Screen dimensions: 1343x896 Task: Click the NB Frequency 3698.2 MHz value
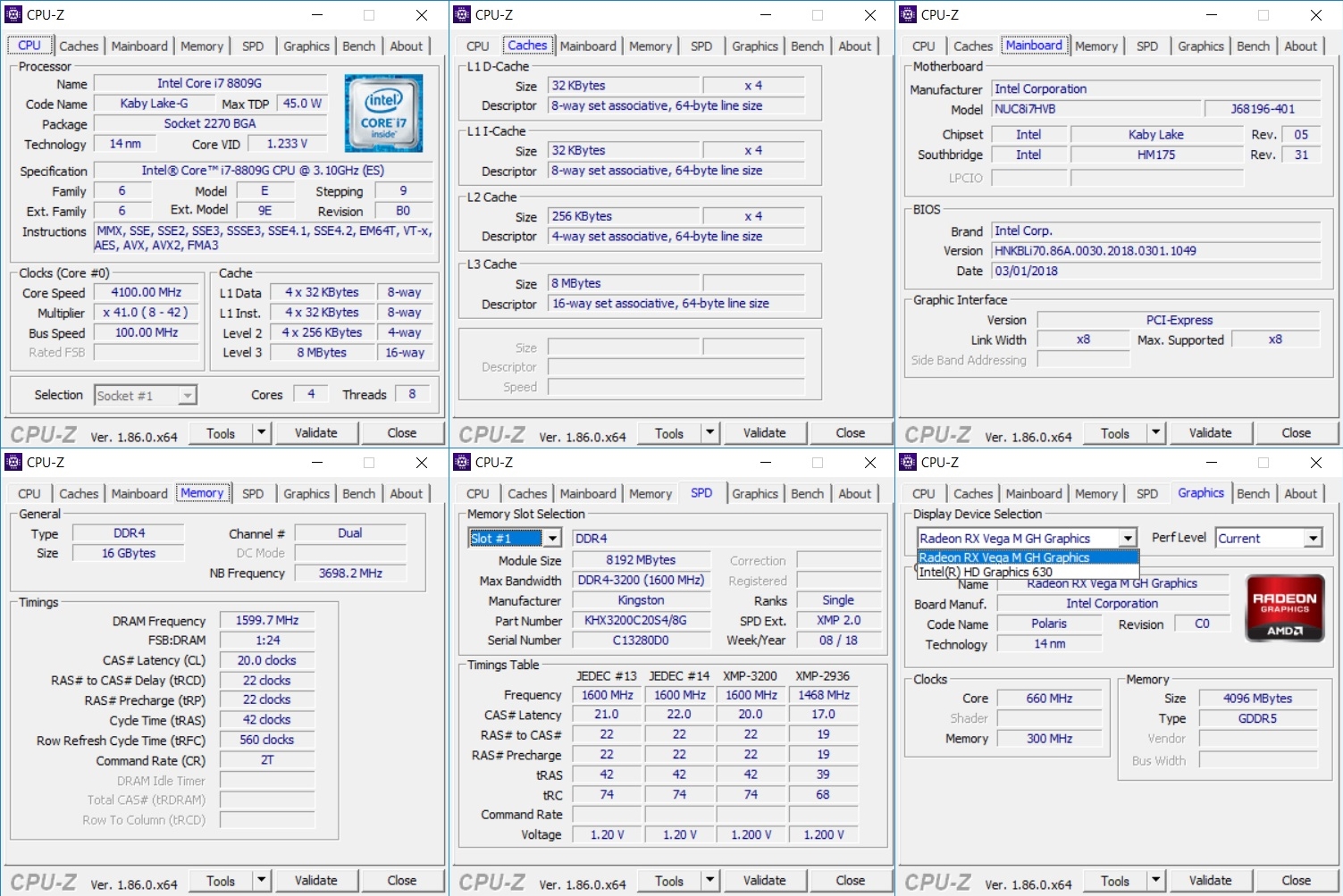[350, 574]
